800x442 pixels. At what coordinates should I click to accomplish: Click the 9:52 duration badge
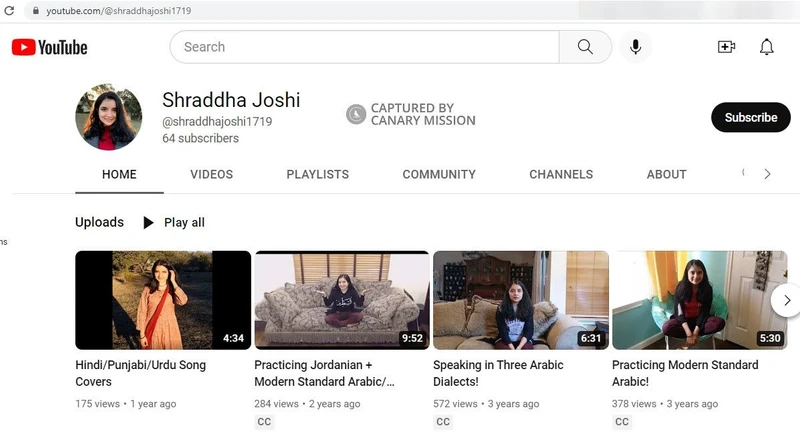412,338
